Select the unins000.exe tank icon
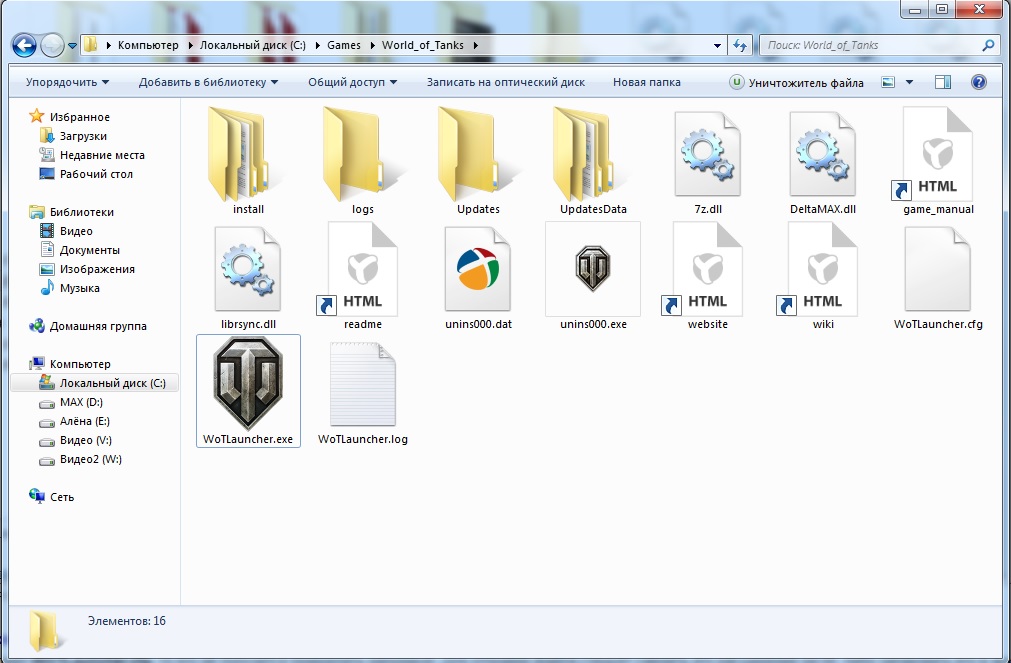This screenshot has height=663, width=1011. (x=592, y=268)
